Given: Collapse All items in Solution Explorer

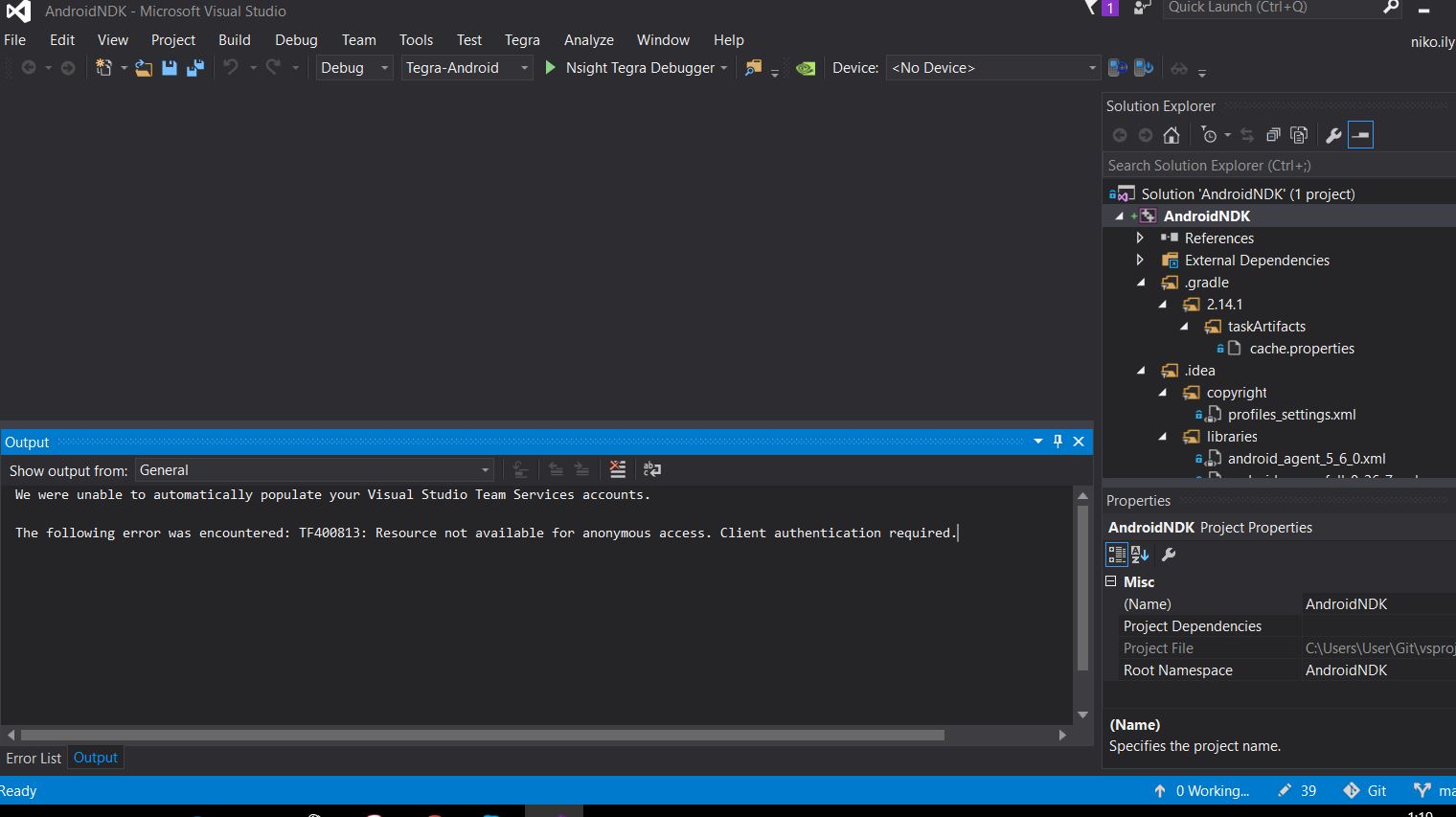Looking at the screenshot, I should click(x=1273, y=134).
